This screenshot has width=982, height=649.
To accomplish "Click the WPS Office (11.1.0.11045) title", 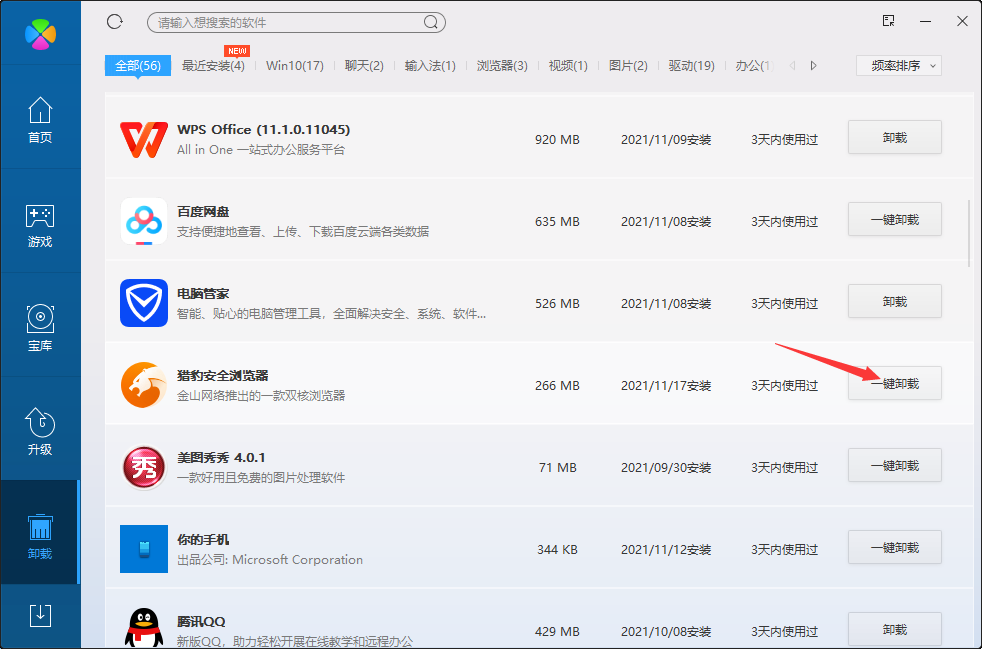I will coord(264,130).
